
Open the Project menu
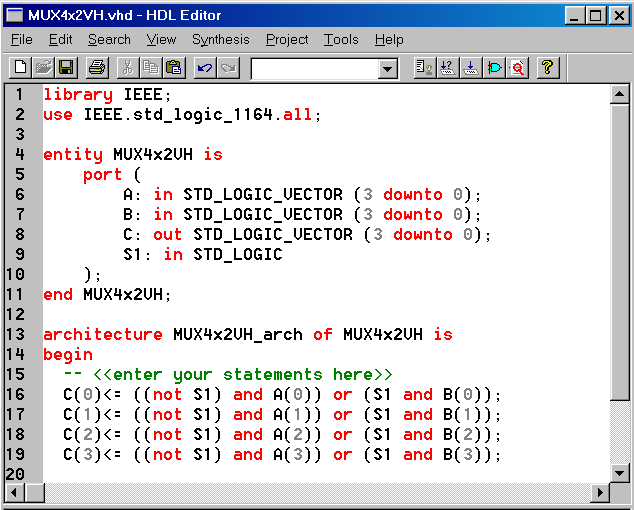(287, 39)
